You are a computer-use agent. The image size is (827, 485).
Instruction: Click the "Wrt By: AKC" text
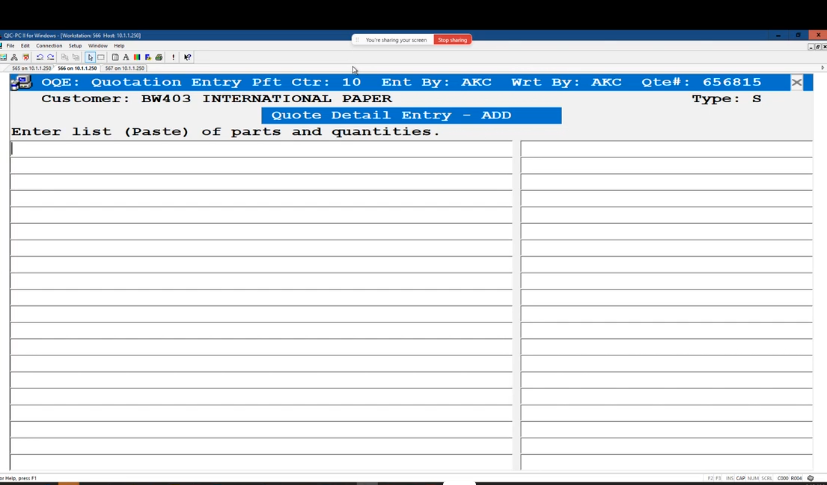[566, 82]
